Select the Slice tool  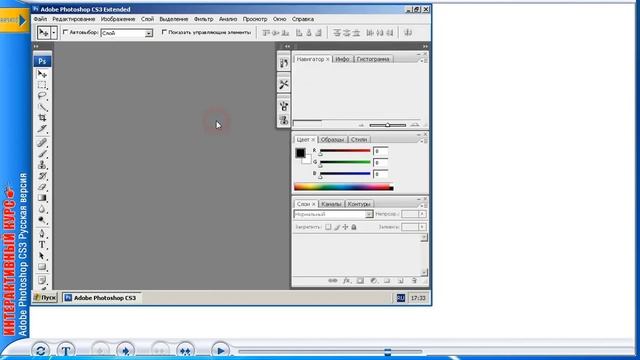pyautogui.click(x=42, y=129)
